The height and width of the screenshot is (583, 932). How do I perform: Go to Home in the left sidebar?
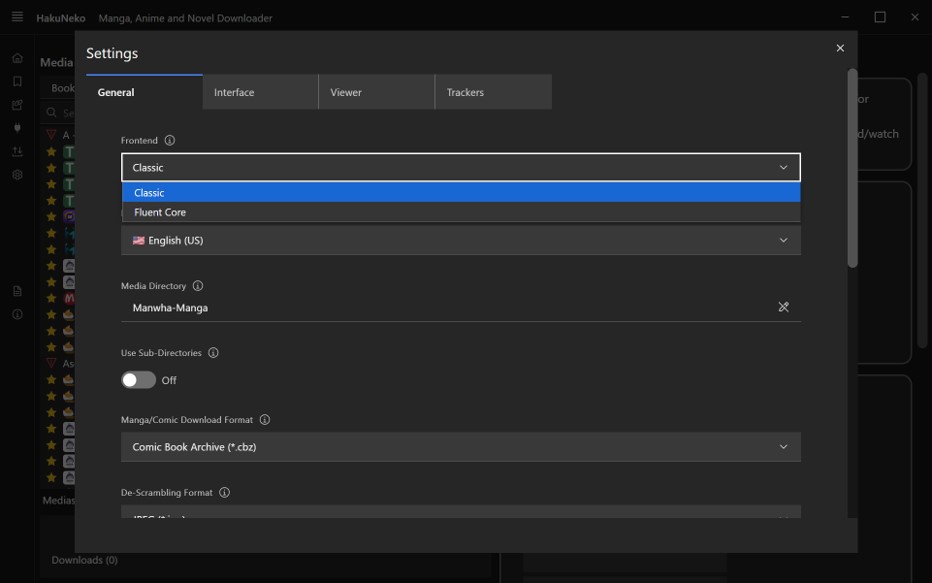(x=17, y=58)
